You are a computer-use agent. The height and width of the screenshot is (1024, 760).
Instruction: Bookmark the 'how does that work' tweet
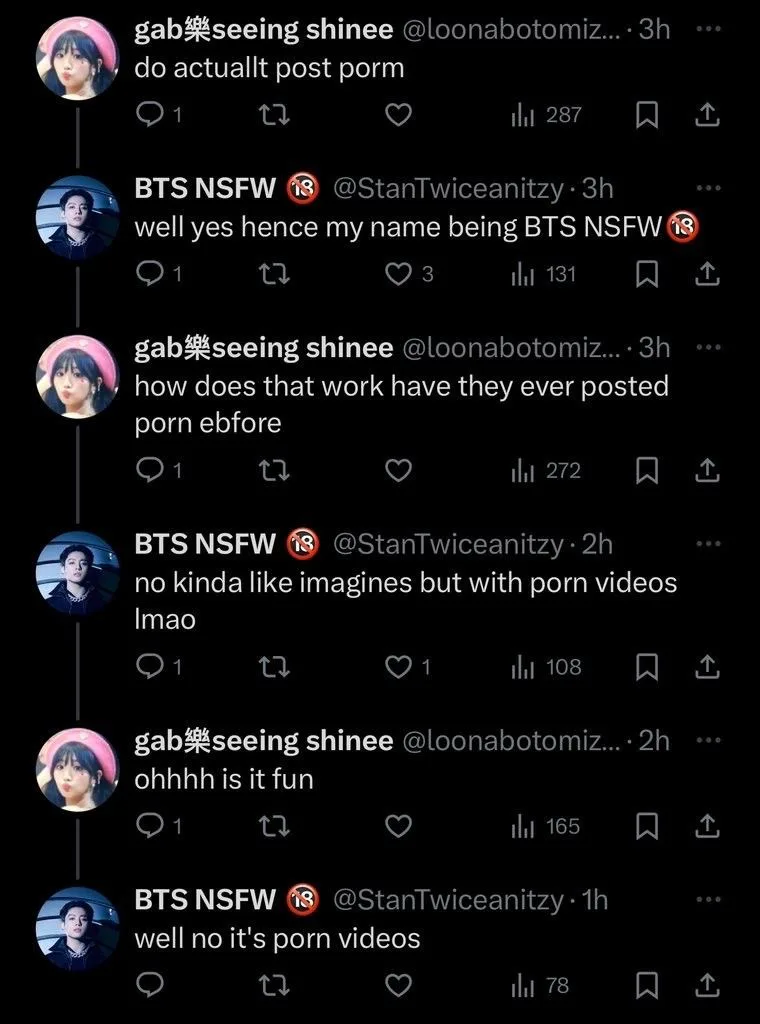pyautogui.click(x=646, y=471)
